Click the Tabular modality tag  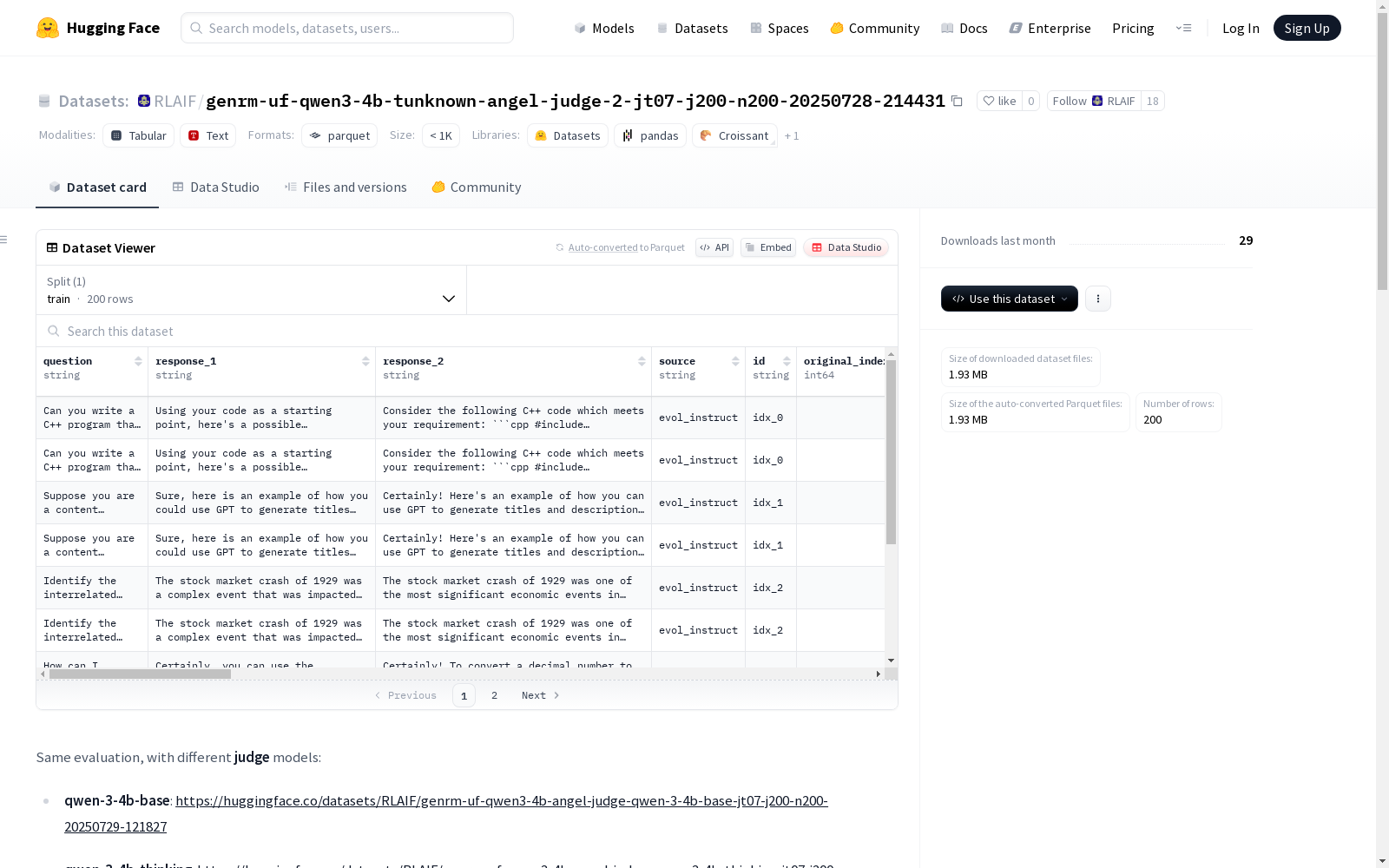point(139,135)
